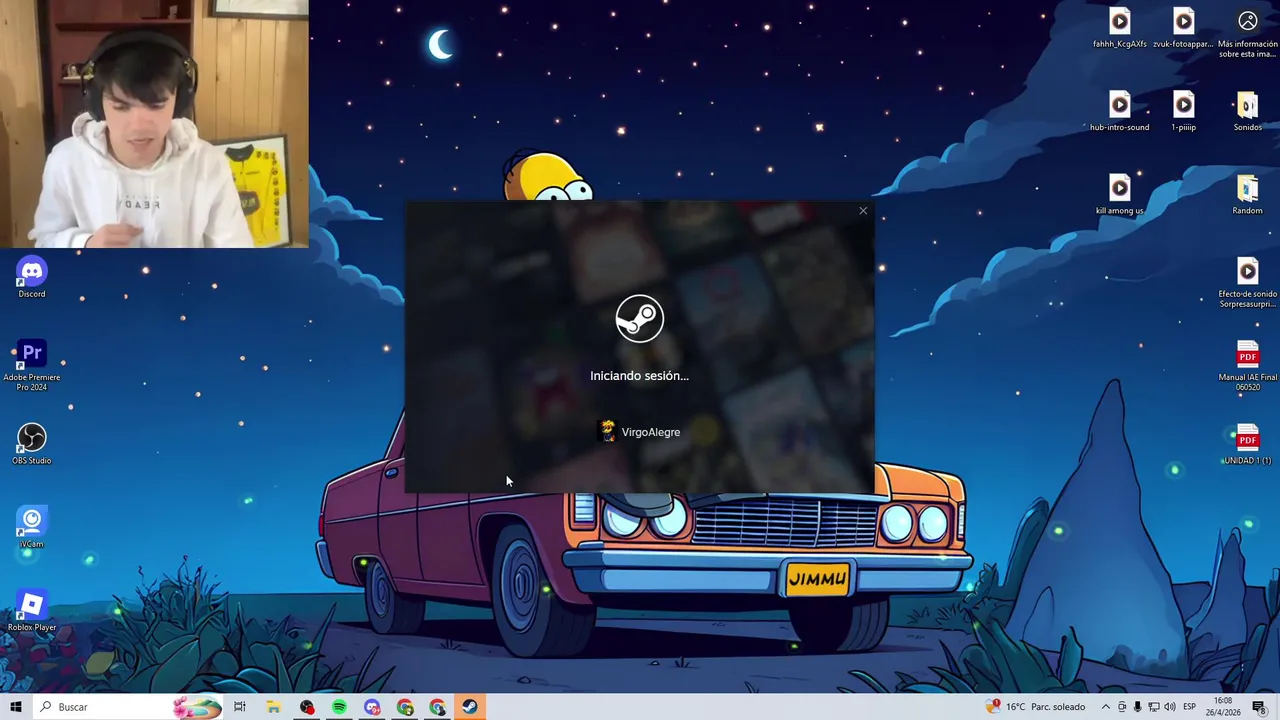Open the red recording app taskbar icon

point(307,707)
